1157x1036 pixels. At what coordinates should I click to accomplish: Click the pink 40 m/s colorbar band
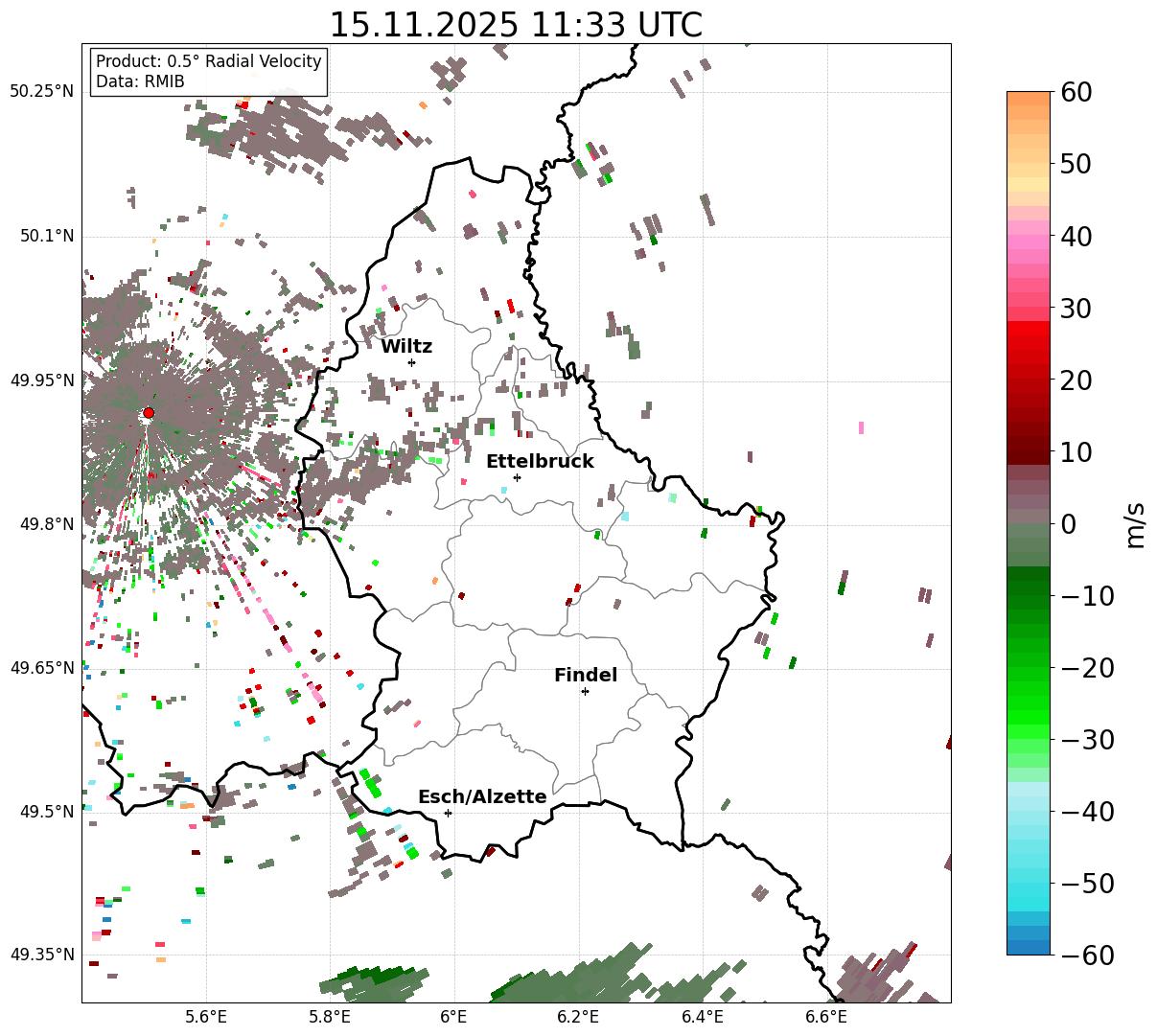coord(1029,235)
